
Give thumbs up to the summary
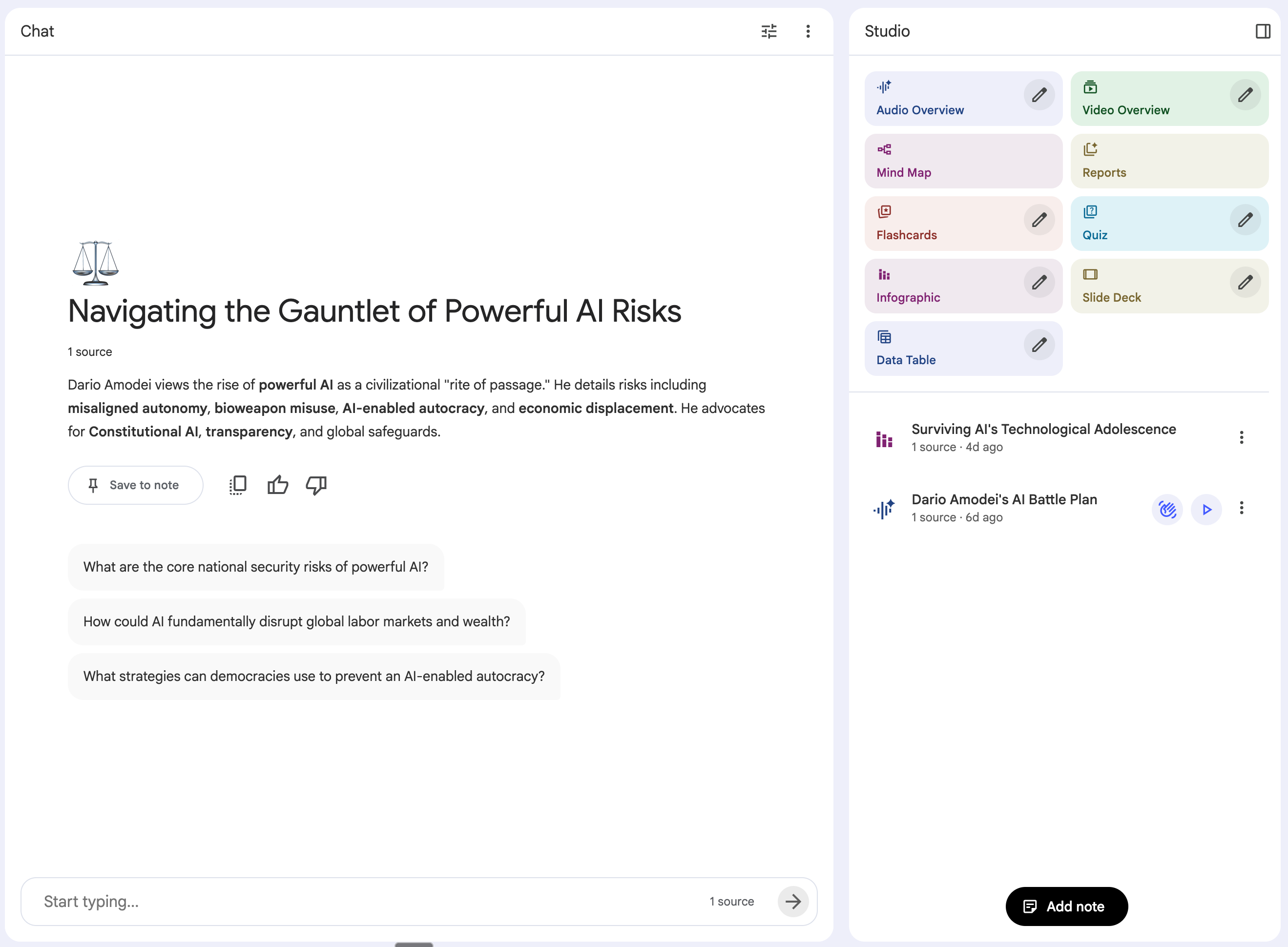277,485
